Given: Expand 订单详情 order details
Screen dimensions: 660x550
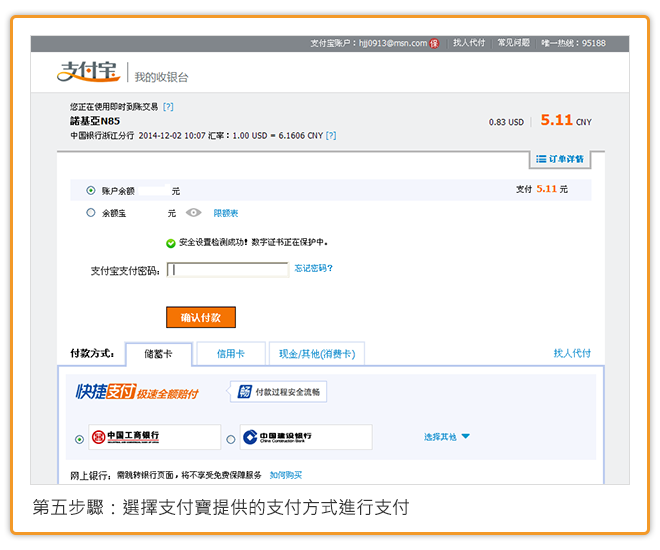Looking at the screenshot, I should (559, 159).
